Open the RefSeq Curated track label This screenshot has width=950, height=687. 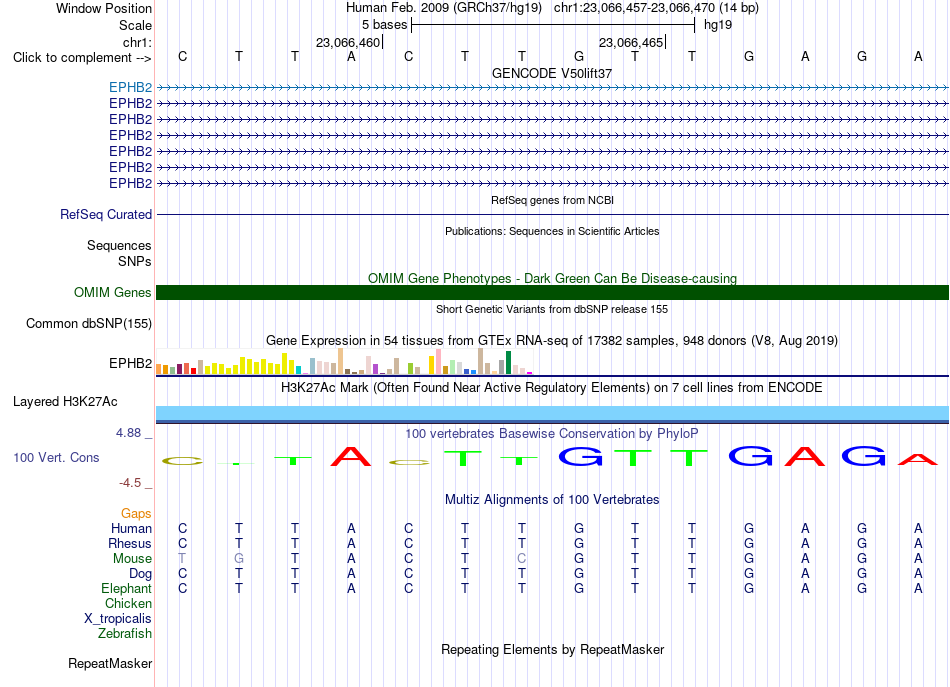point(106,214)
